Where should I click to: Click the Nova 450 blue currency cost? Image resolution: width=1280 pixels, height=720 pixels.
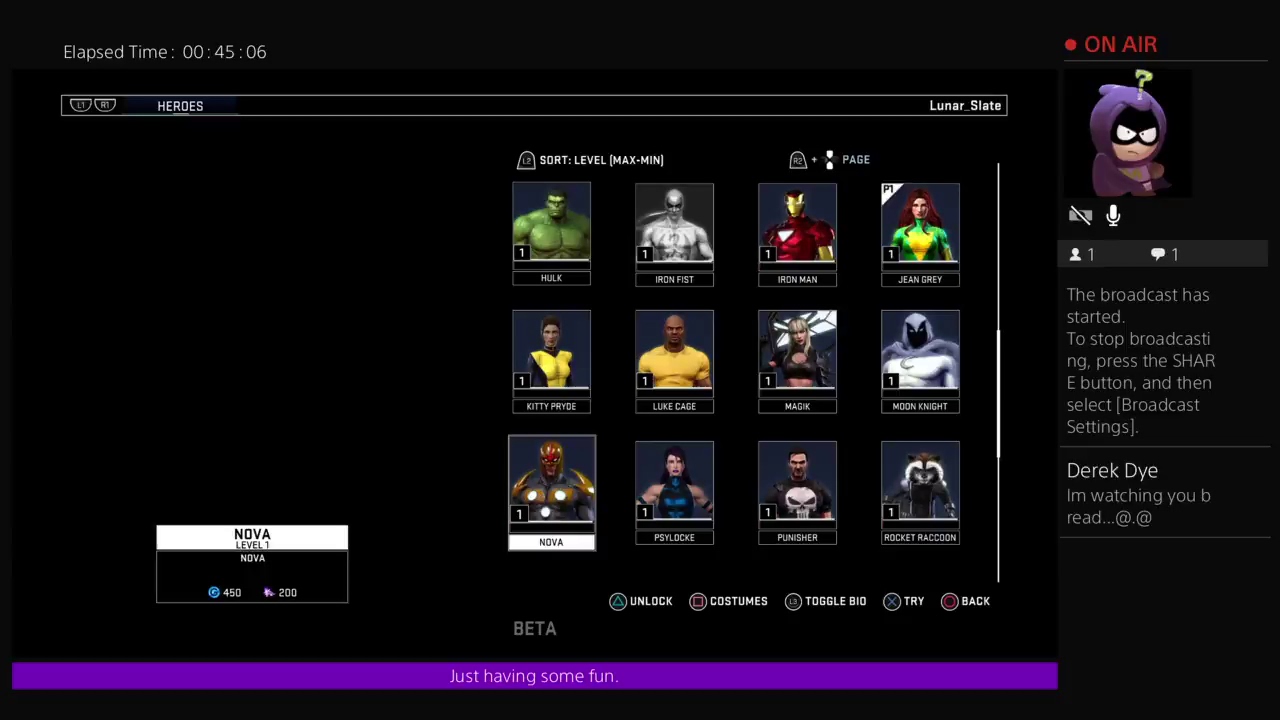click(225, 593)
